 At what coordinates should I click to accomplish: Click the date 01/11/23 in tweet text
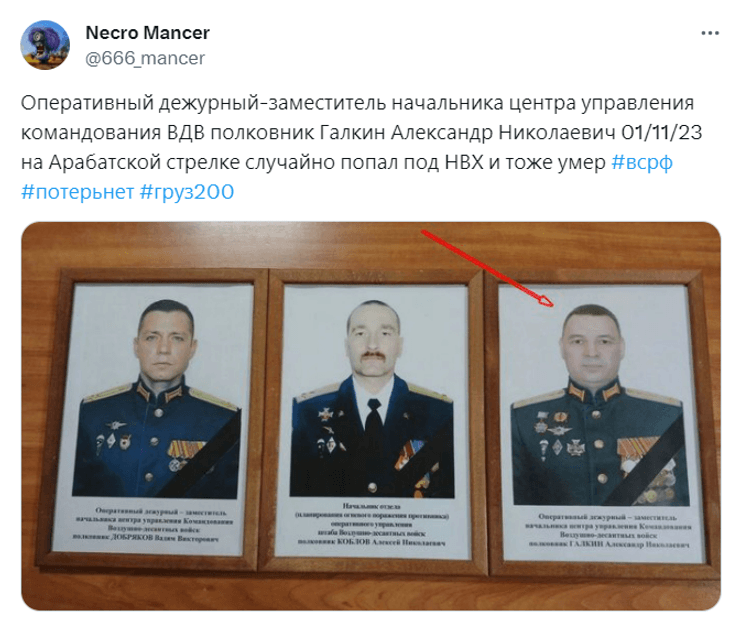coord(662,133)
